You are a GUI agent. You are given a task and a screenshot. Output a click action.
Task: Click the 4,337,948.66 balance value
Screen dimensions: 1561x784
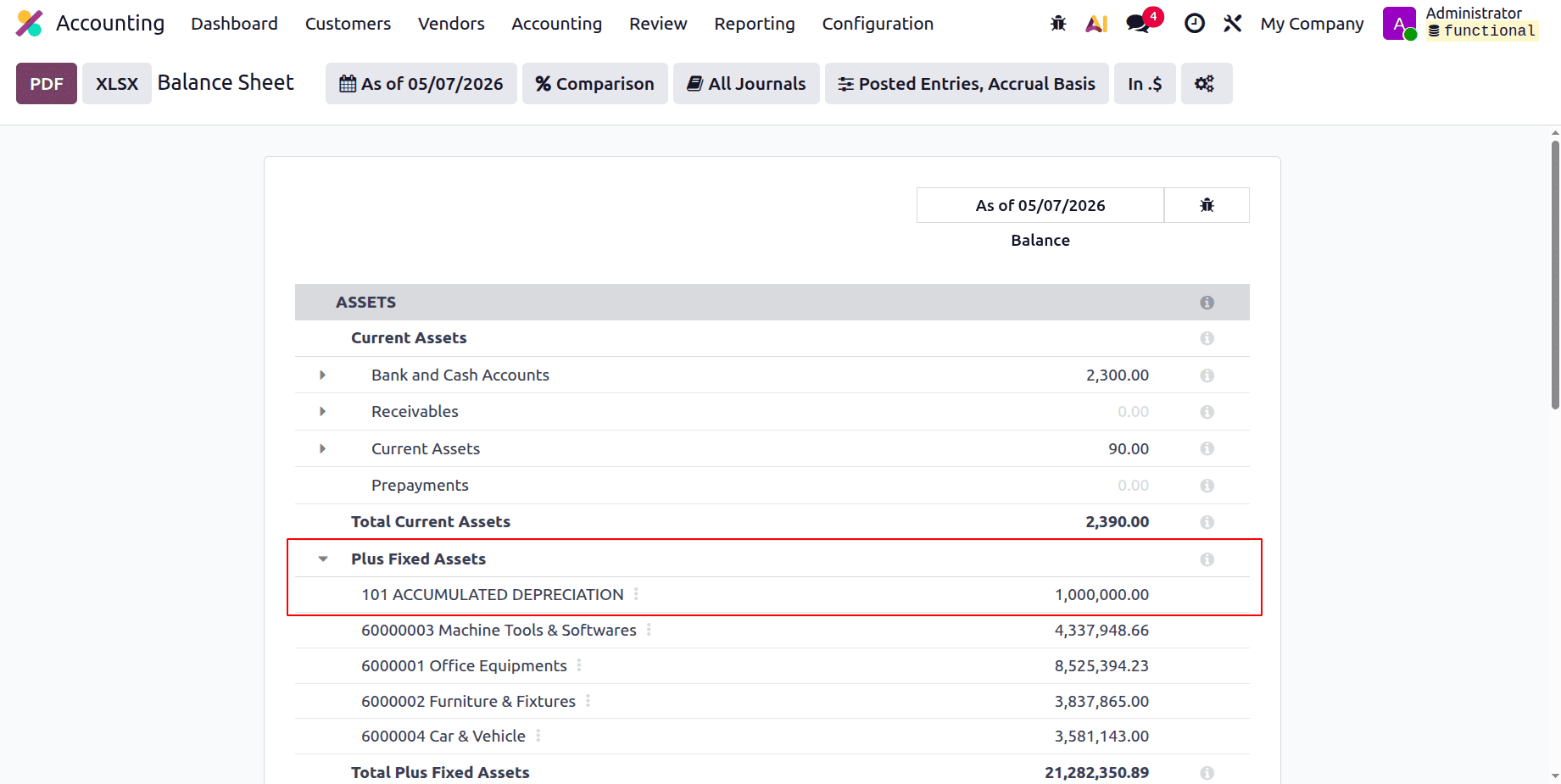(1102, 630)
